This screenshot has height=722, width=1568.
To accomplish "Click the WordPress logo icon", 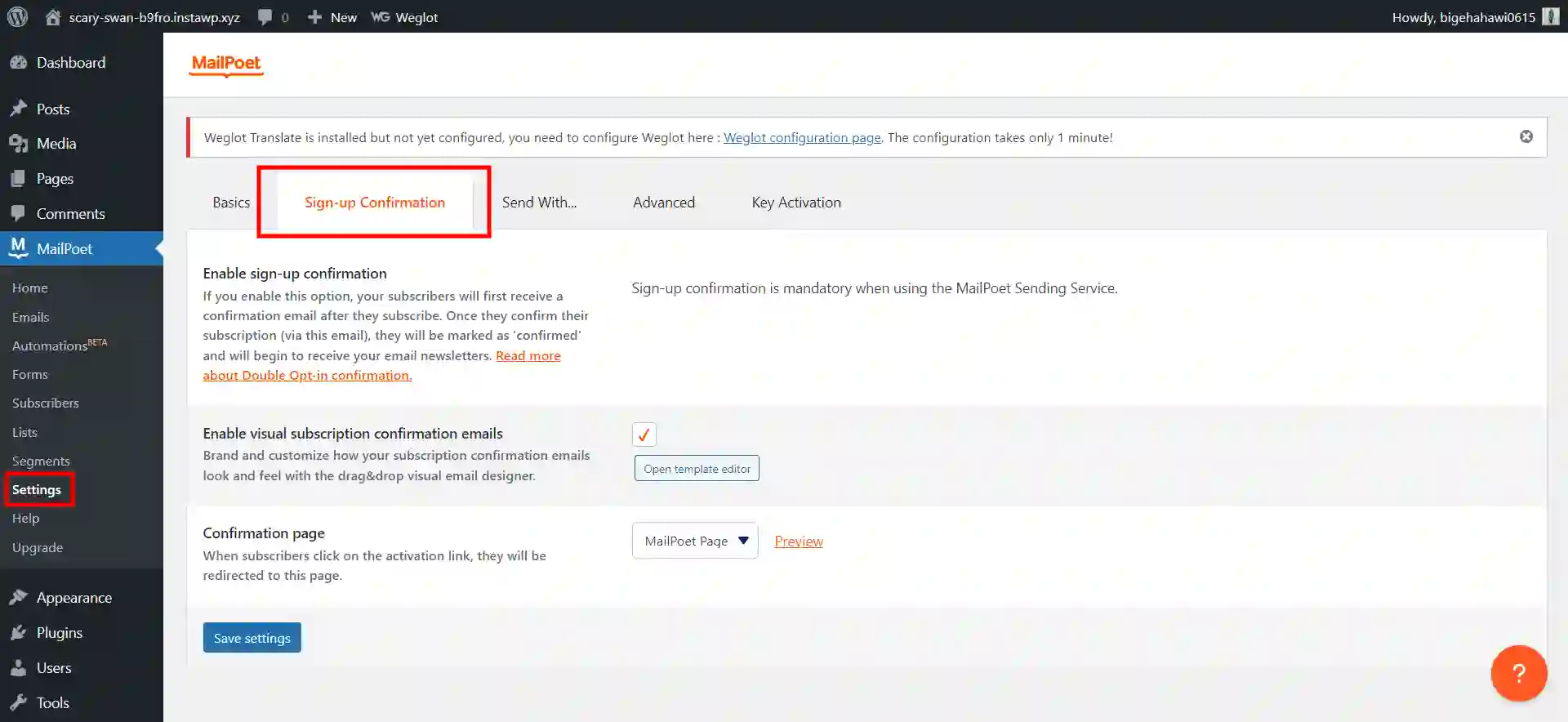I will click(17, 16).
